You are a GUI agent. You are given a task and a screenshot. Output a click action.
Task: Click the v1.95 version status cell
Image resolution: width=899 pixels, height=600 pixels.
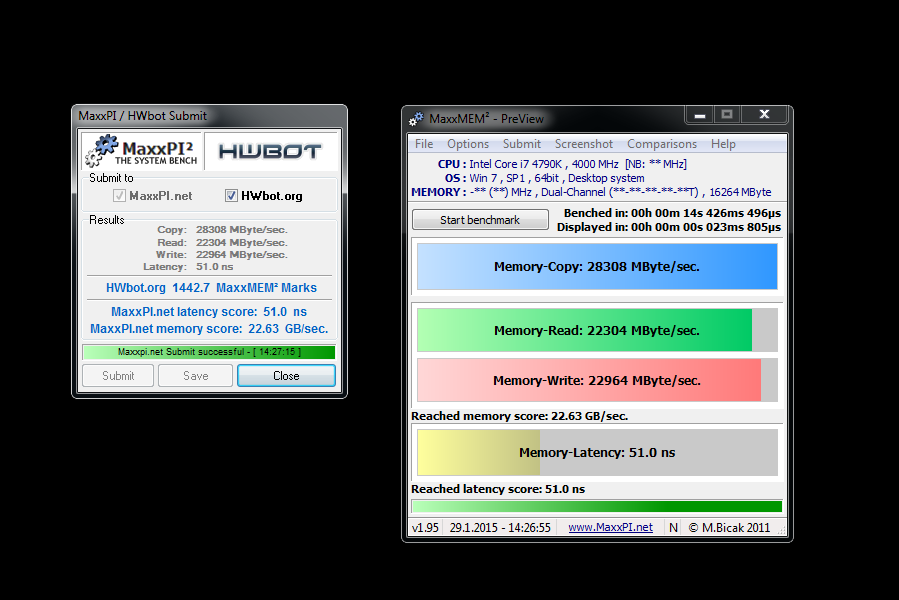(x=425, y=527)
